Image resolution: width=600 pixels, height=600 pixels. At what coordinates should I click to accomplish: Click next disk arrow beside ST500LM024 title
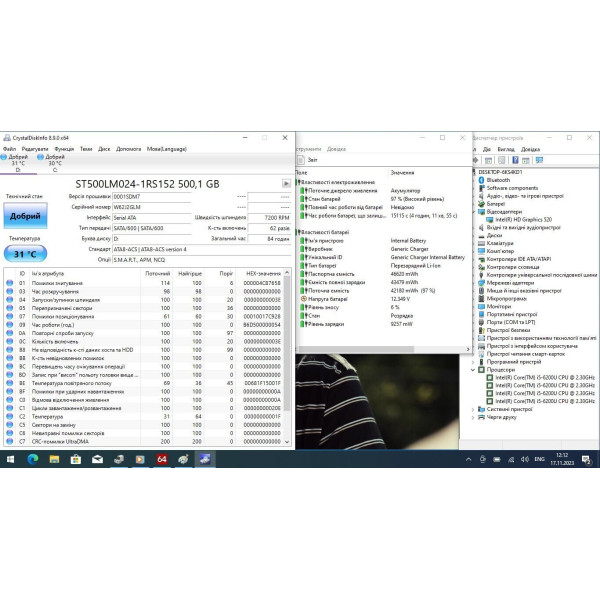pos(286,184)
